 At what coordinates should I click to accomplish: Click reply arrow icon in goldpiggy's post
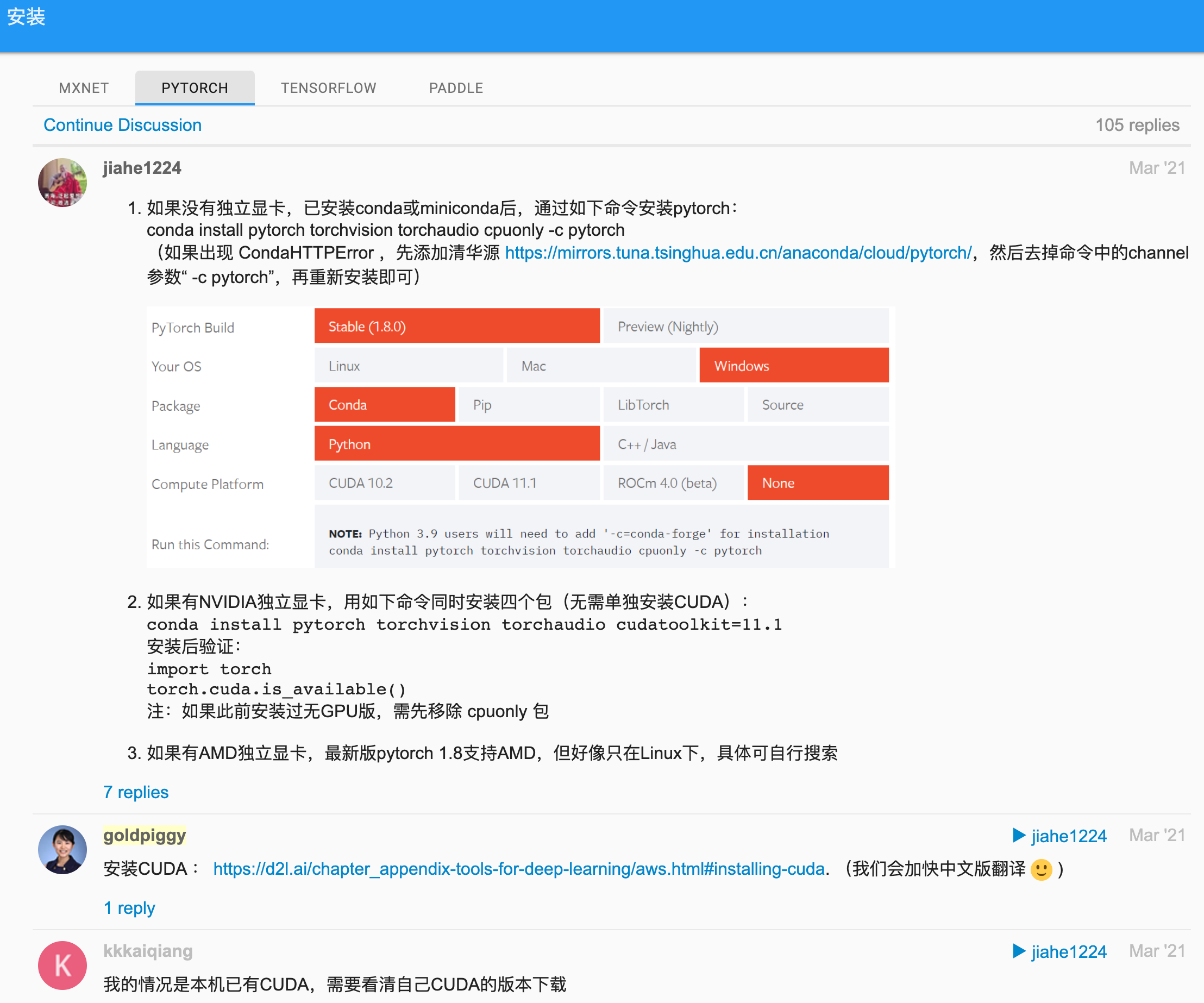coord(1019,835)
